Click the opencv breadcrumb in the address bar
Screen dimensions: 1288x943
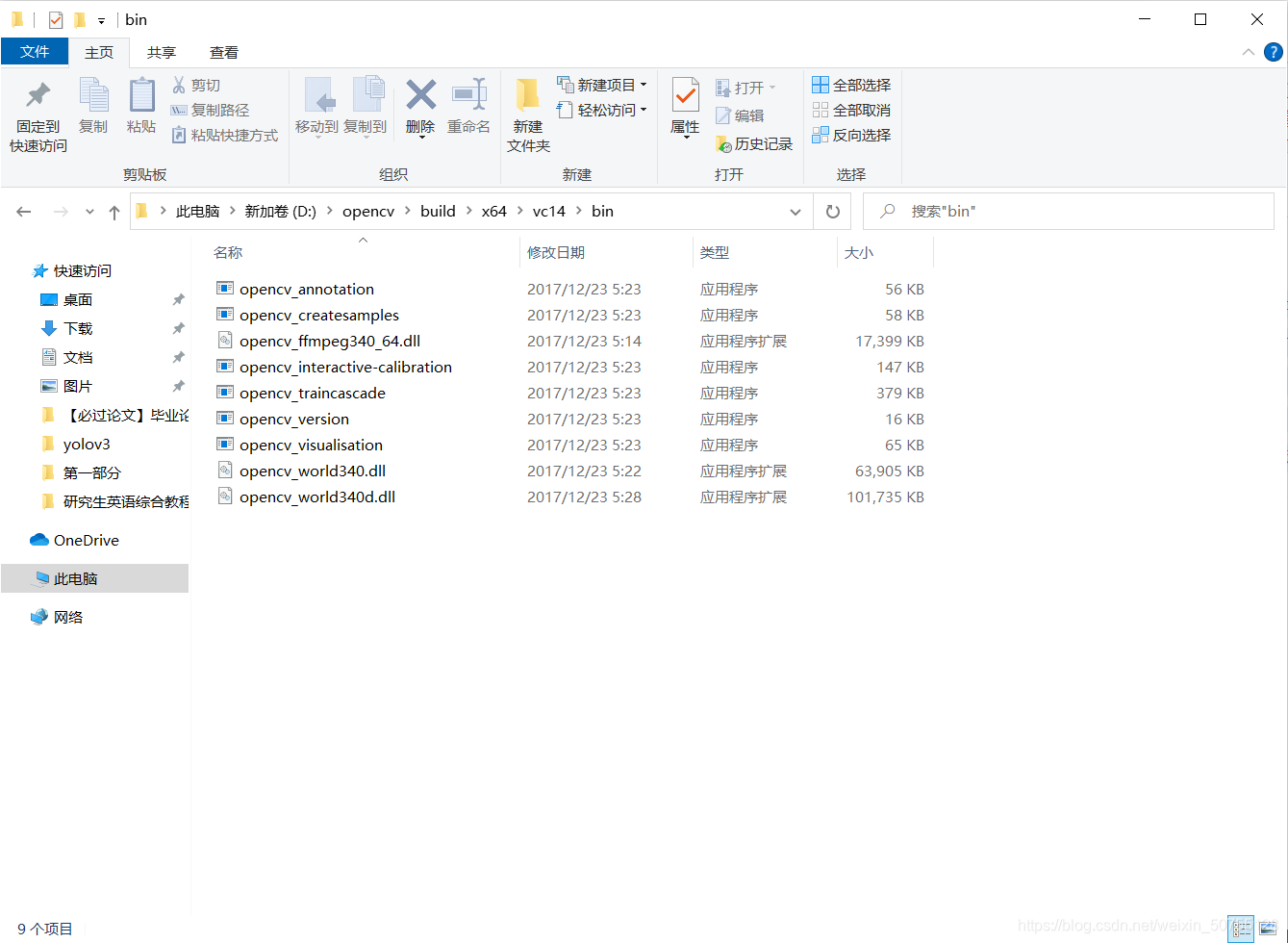[368, 212]
